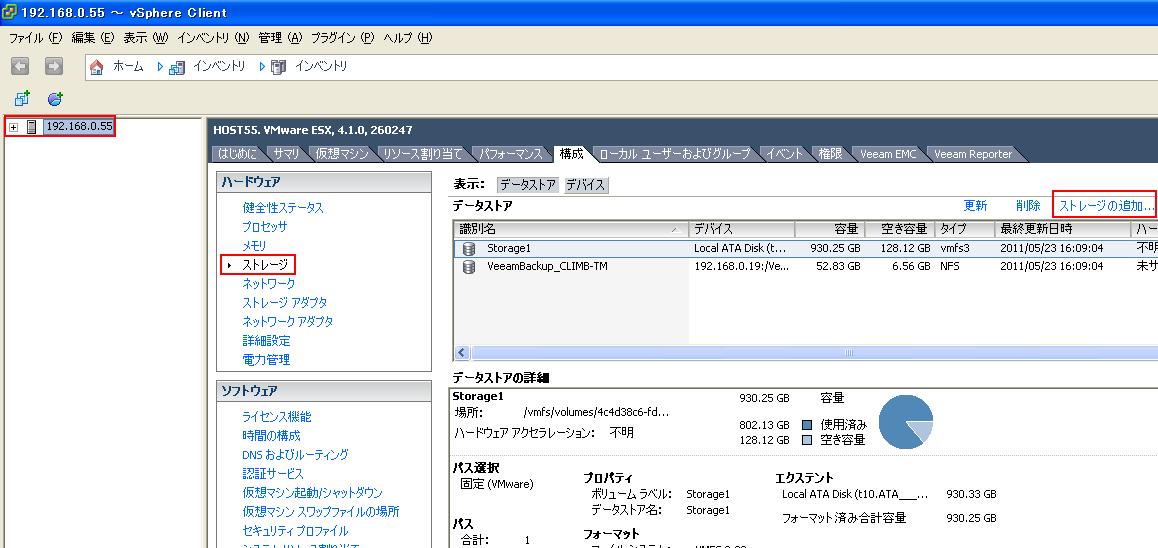The height and width of the screenshot is (548, 1158).
Task: Open the ファイル(F) menu
Action: coord(35,38)
